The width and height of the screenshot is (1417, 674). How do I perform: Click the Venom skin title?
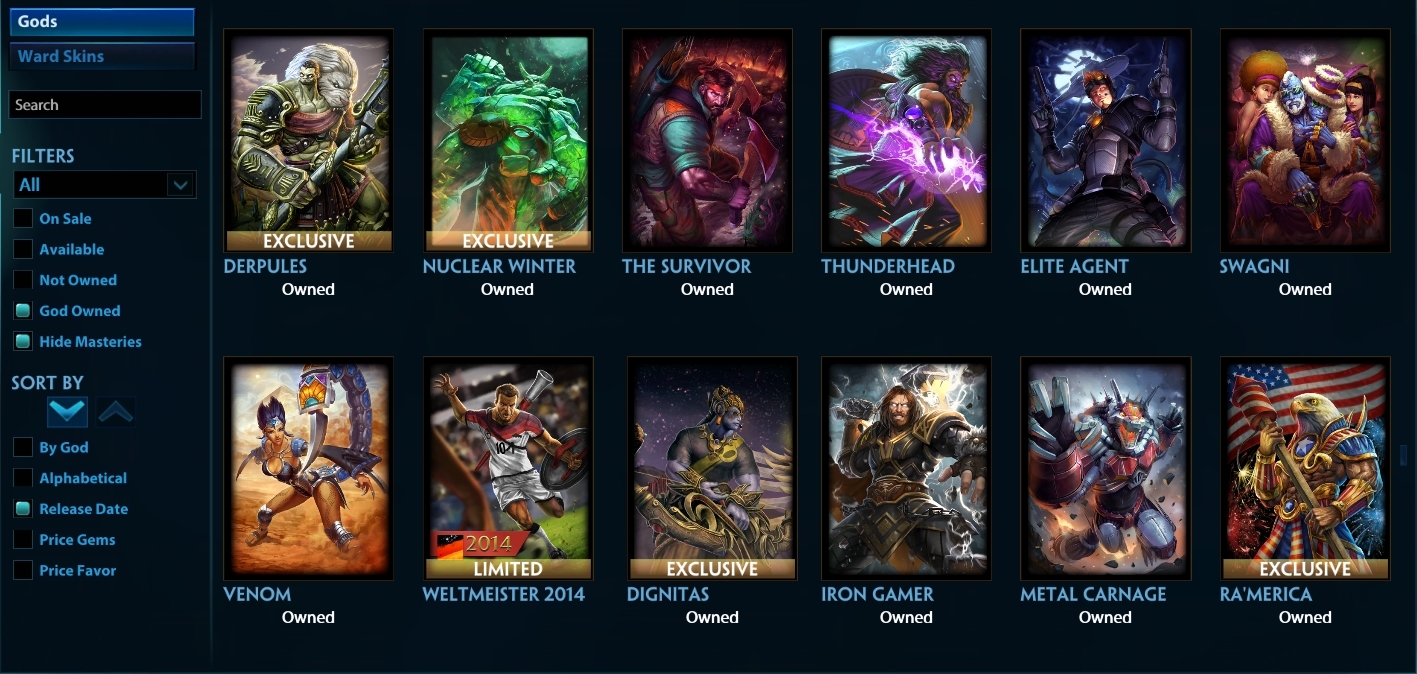point(257,594)
